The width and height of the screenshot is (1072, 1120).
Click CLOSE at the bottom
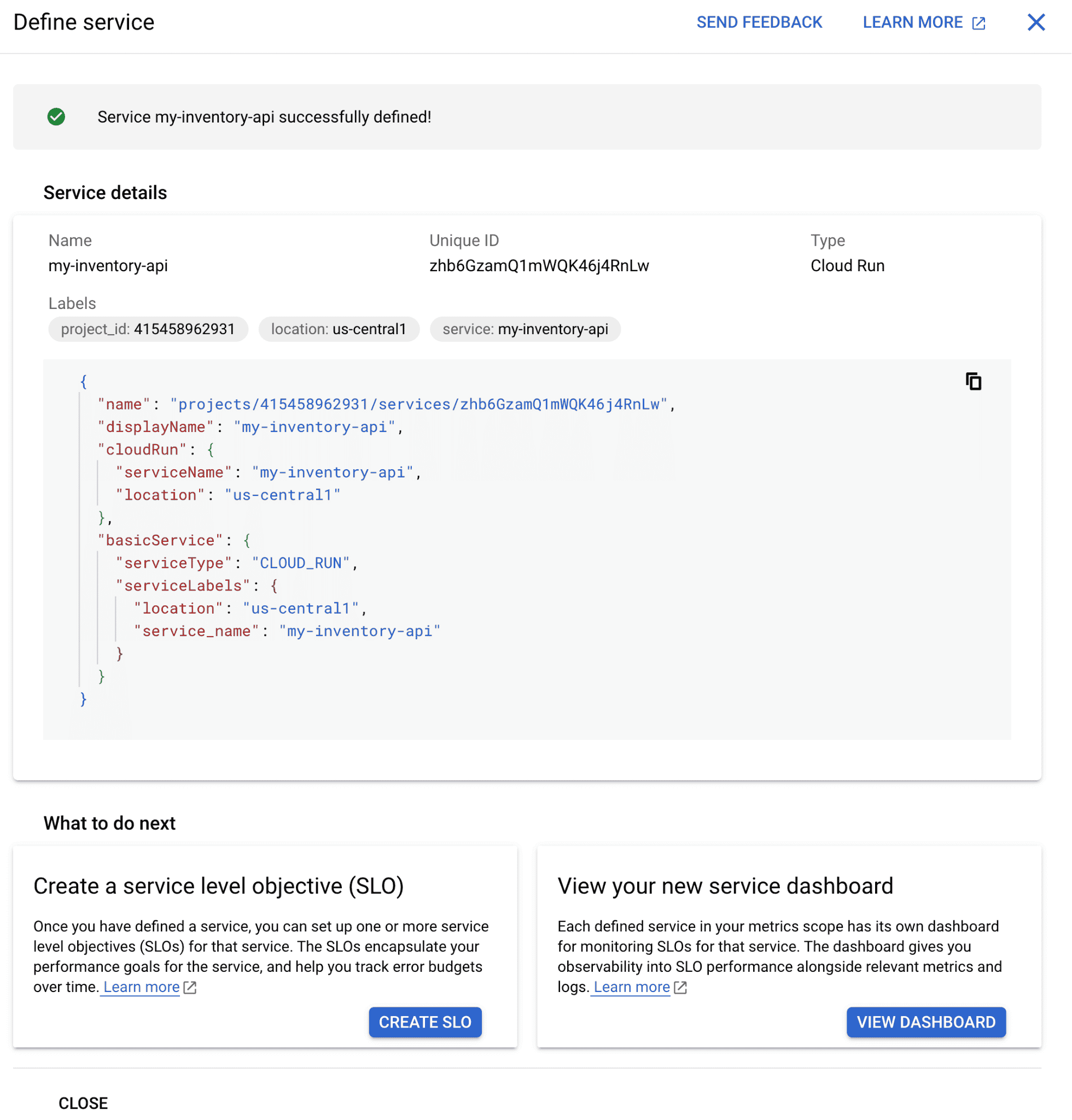84,1103
